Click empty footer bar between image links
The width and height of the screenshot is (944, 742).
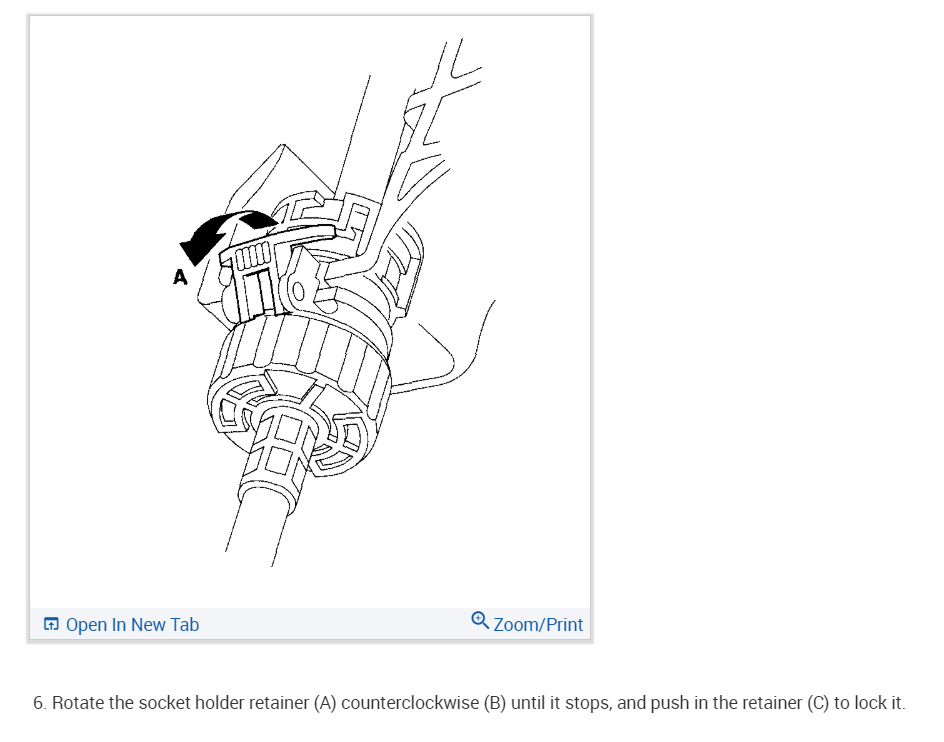(x=335, y=624)
